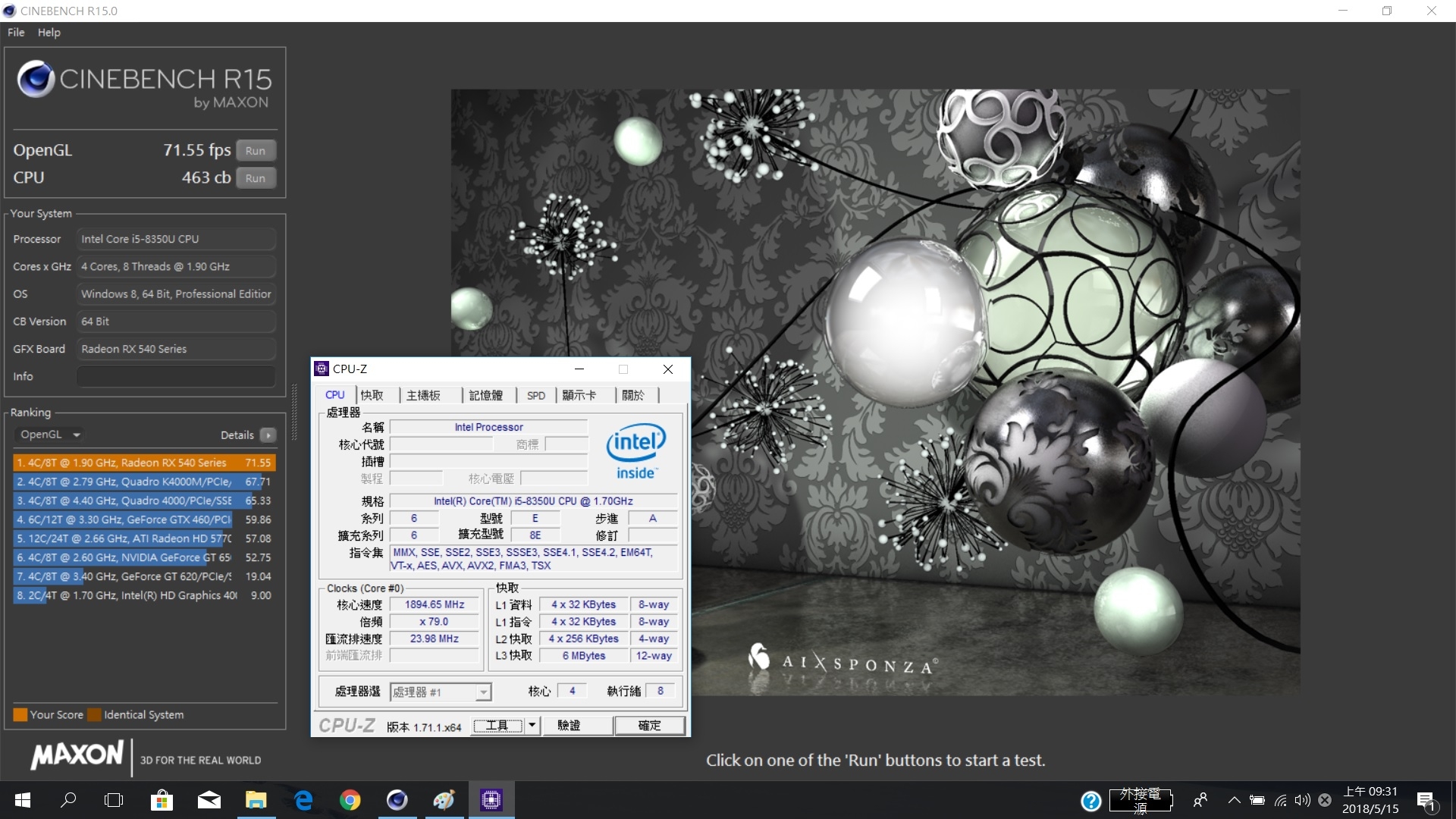
Task: Click the CPU-Z title bar icon
Action: point(322,369)
